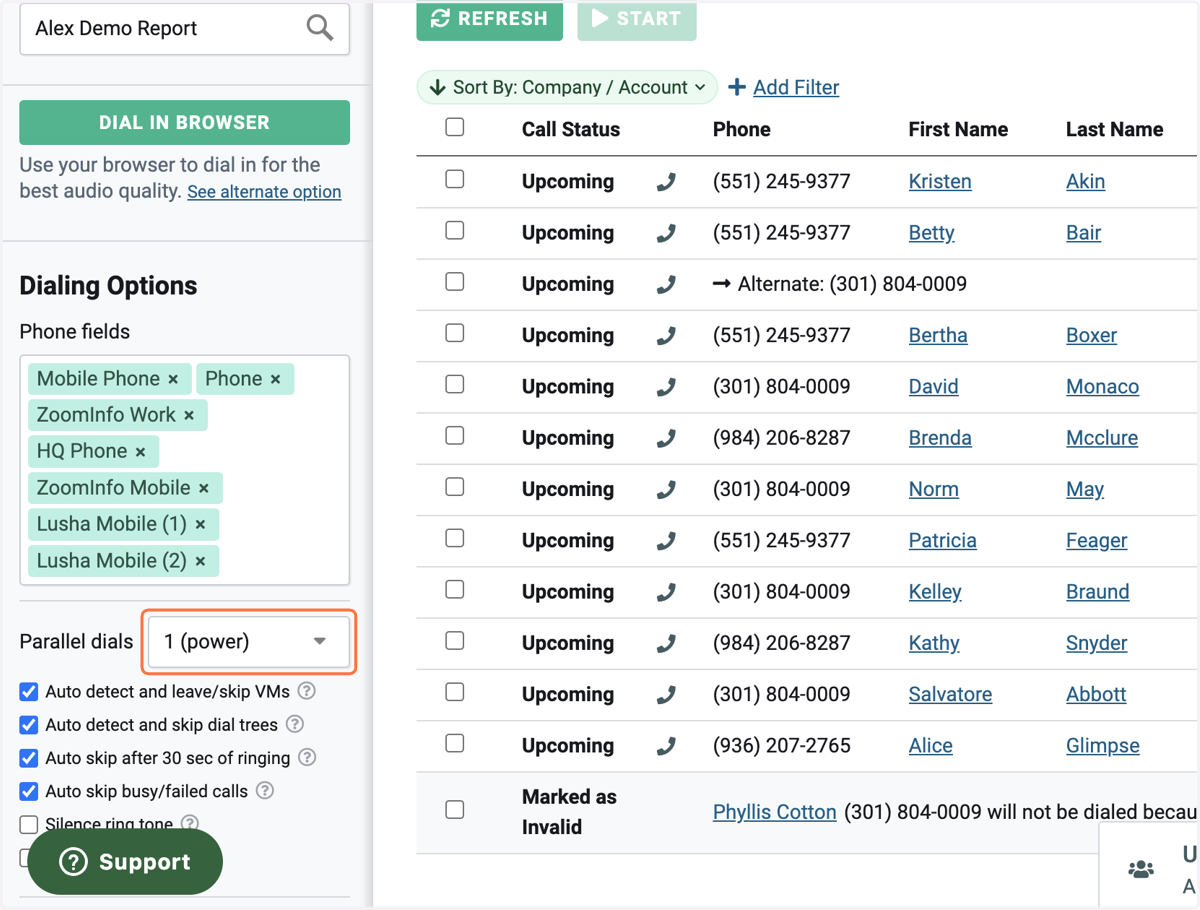Click the phone icon in Kristen Akin's row
Viewport: 1200px width, 910px height.
[x=666, y=182]
